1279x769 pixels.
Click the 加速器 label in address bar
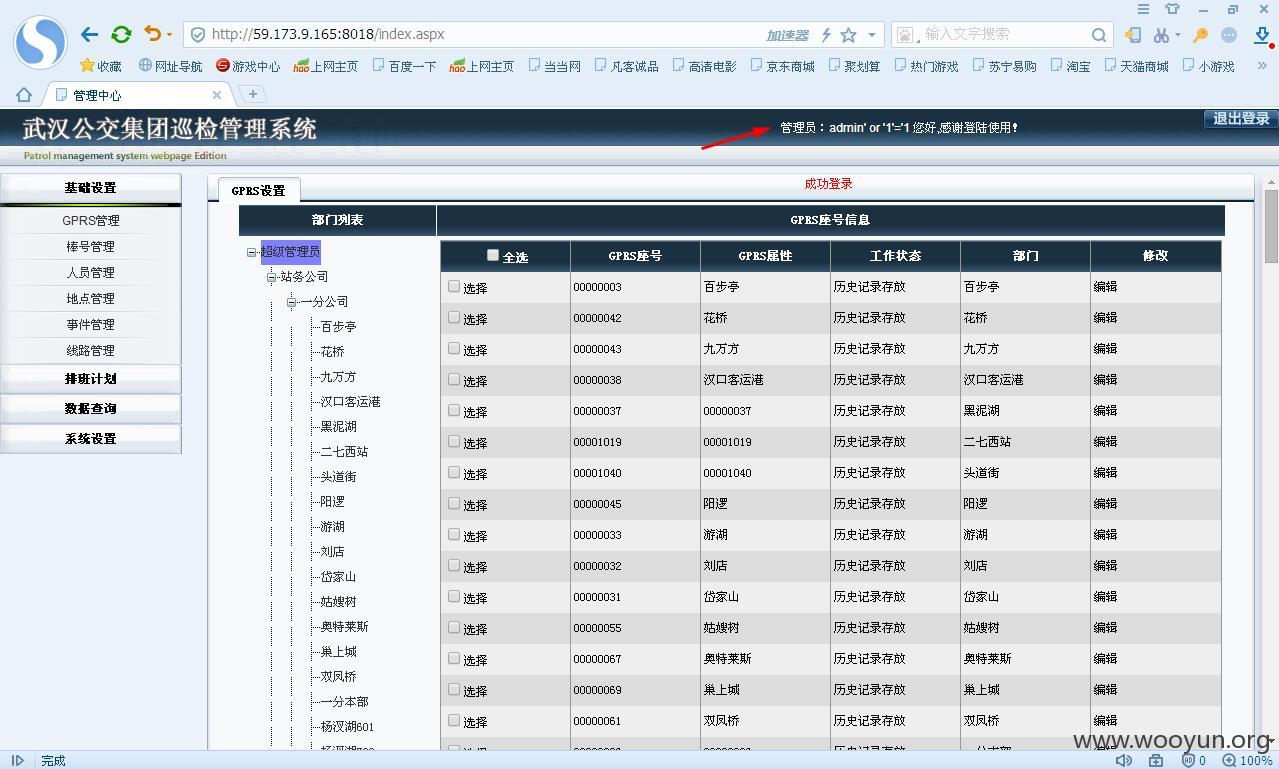[787, 35]
